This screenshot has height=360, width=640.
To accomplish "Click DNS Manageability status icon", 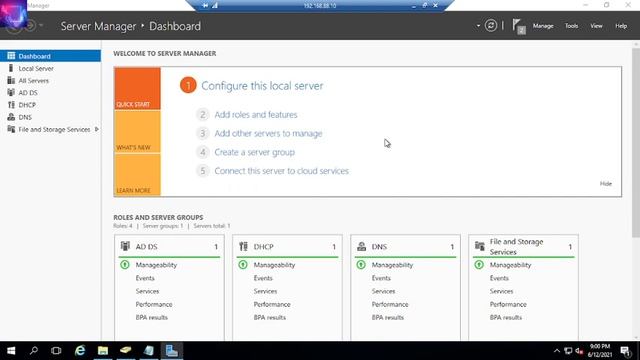I will (x=361, y=264).
